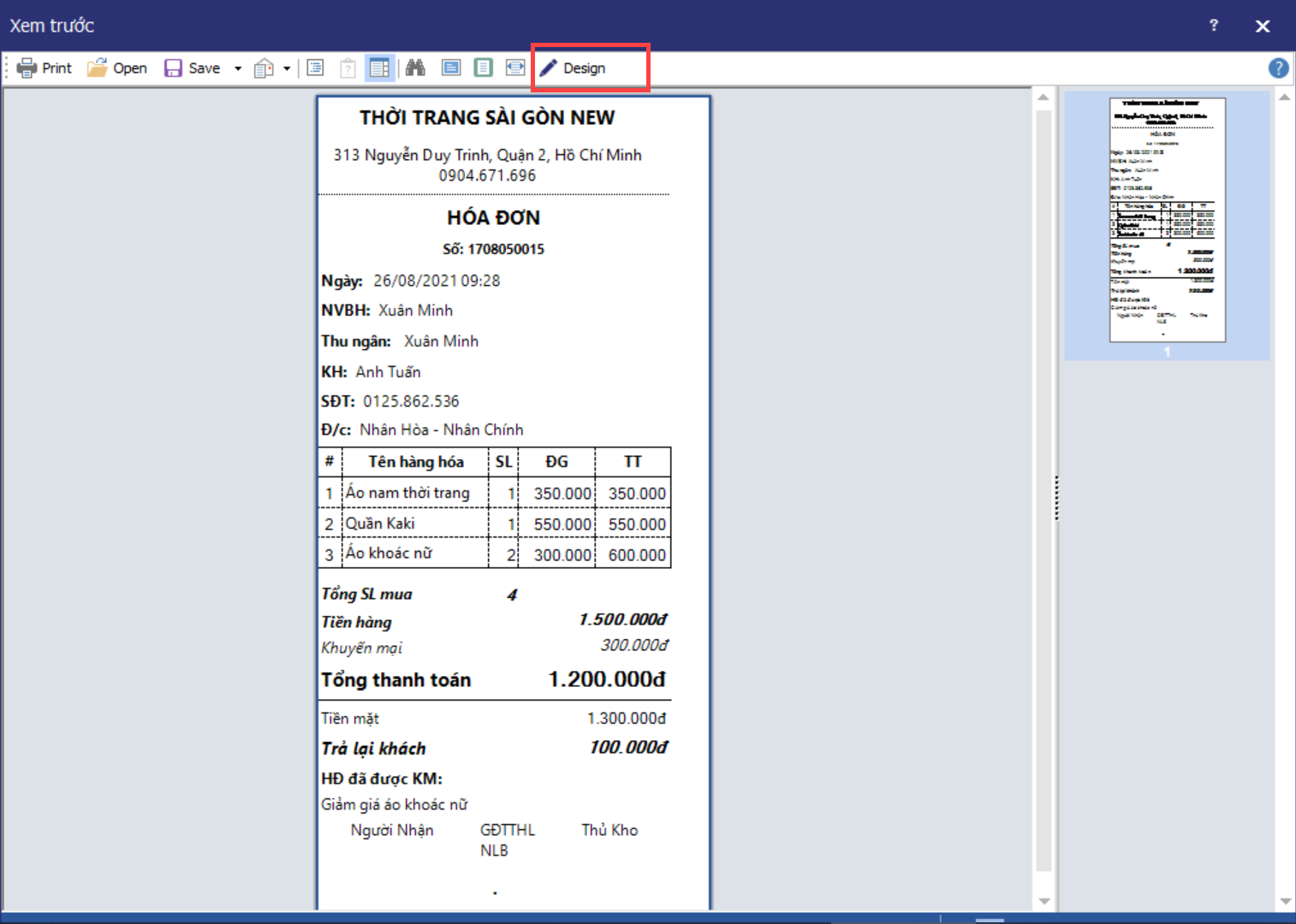Click the 'Tổng SL mua' label
Screen dimensions: 1296x924
[366, 595]
